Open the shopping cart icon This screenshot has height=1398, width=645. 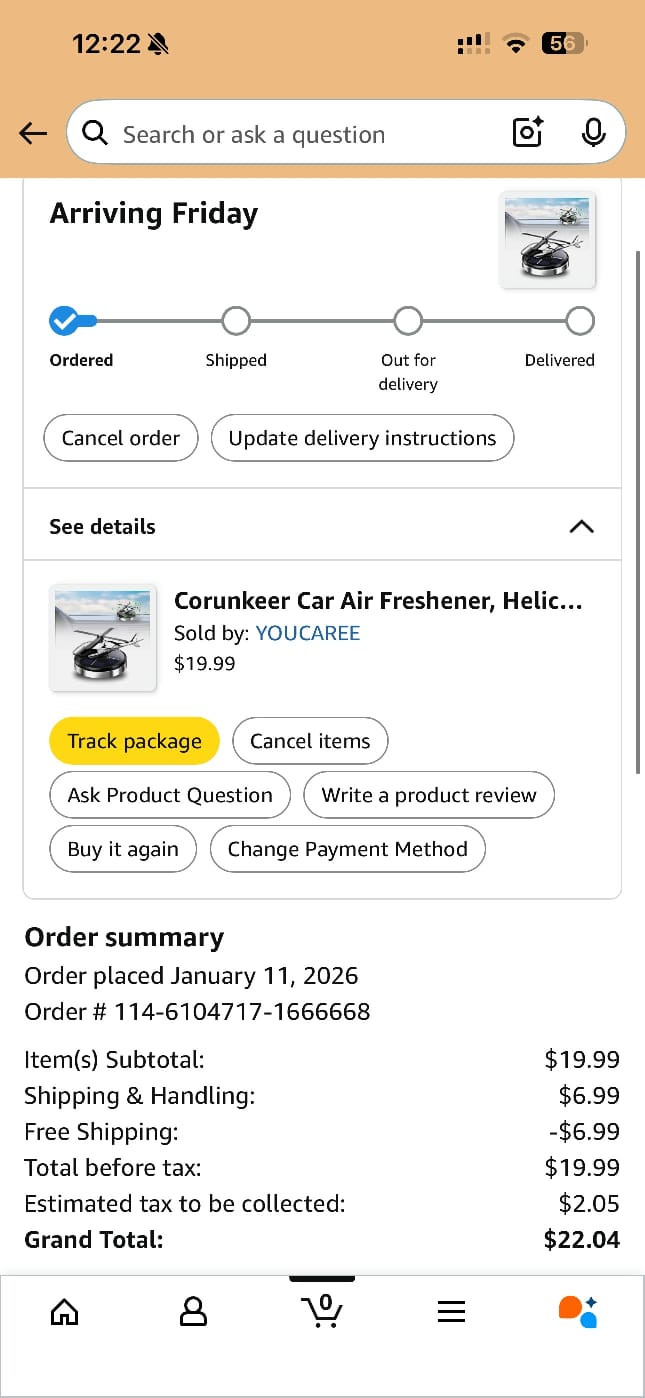coord(322,1310)
